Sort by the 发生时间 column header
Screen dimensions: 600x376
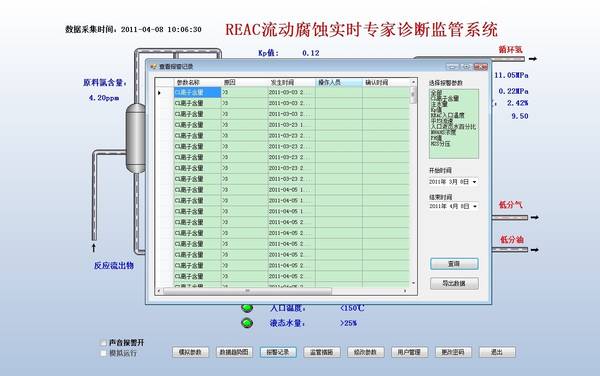point(292,82)
